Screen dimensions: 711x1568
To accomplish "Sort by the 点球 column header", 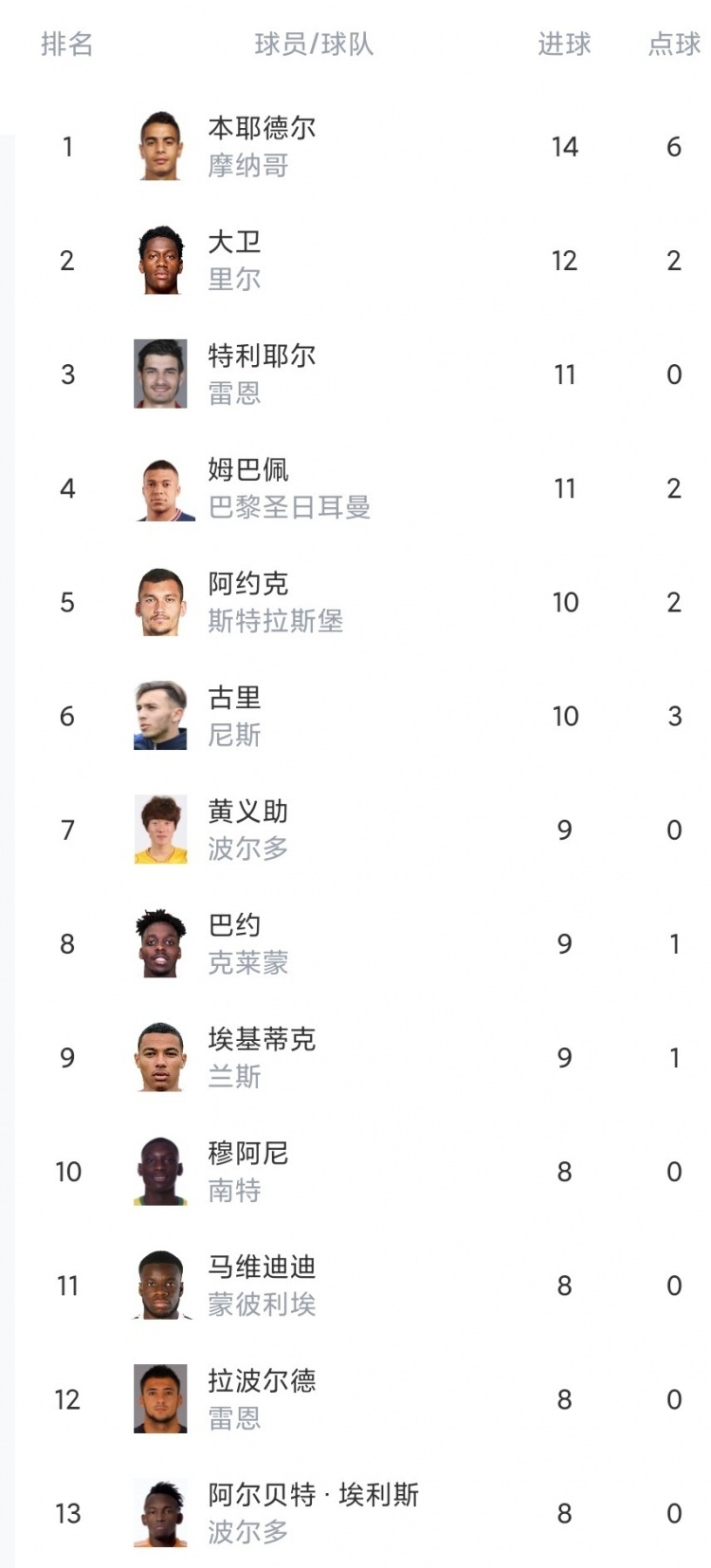I will click(x=674, y=44).
